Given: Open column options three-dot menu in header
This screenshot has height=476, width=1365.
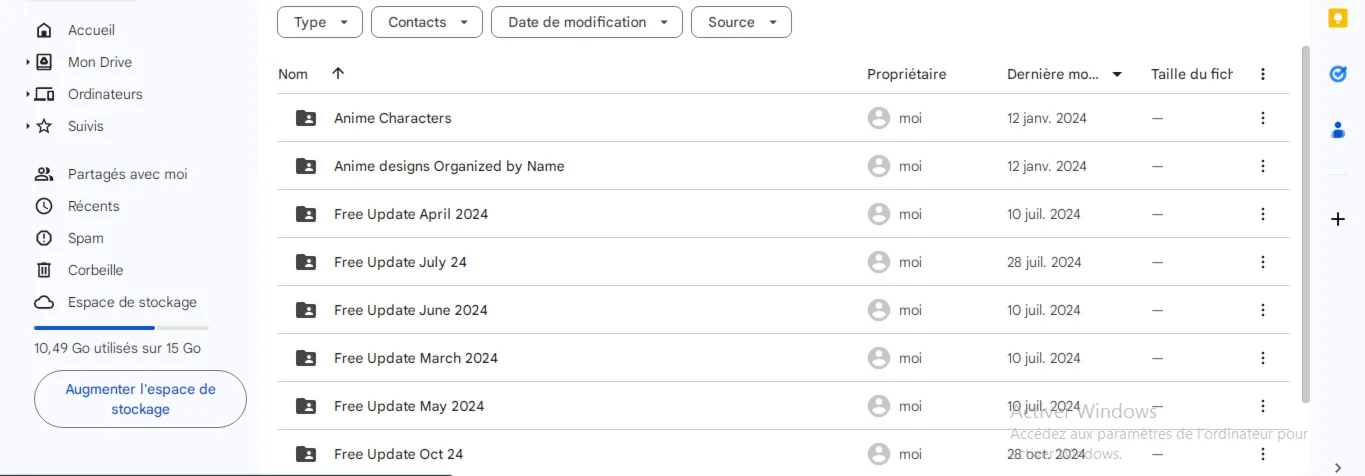Looking at the screenshot, I should tap(1263, 74).
